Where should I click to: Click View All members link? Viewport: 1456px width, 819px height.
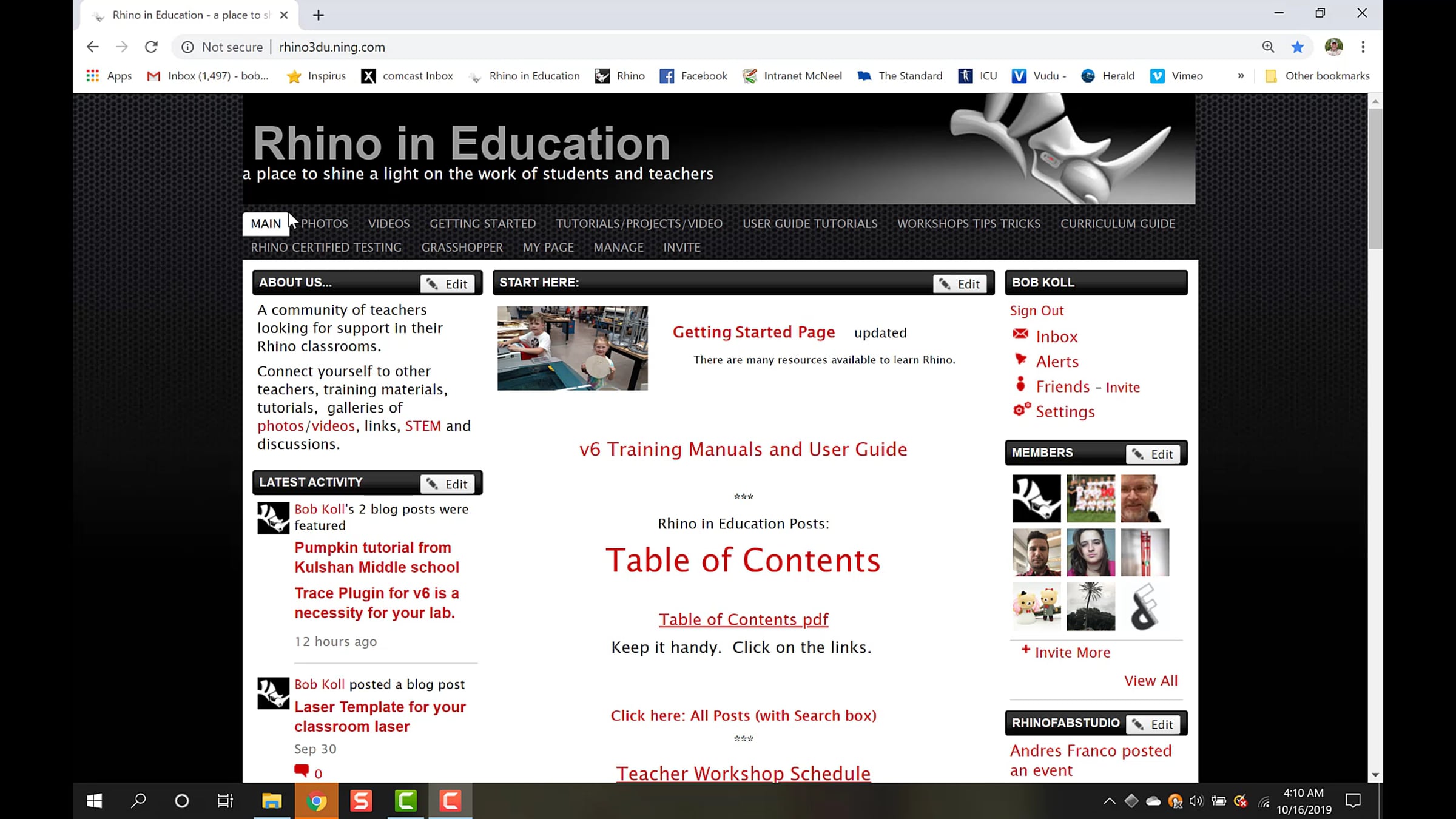coord(1151,681)
